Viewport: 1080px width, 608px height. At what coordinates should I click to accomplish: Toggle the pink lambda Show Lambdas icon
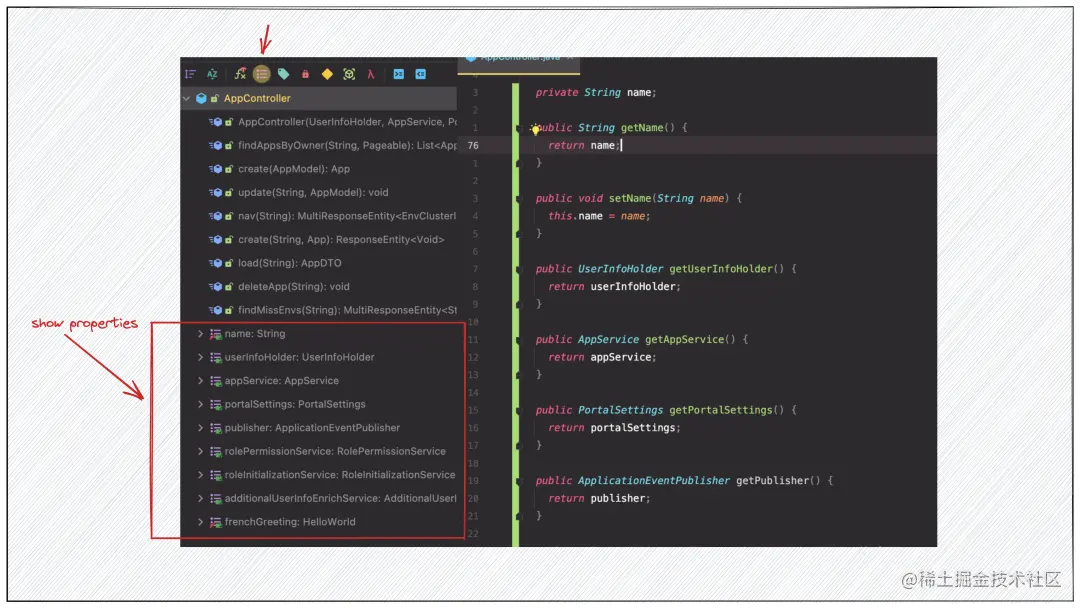tap(371, 74)
